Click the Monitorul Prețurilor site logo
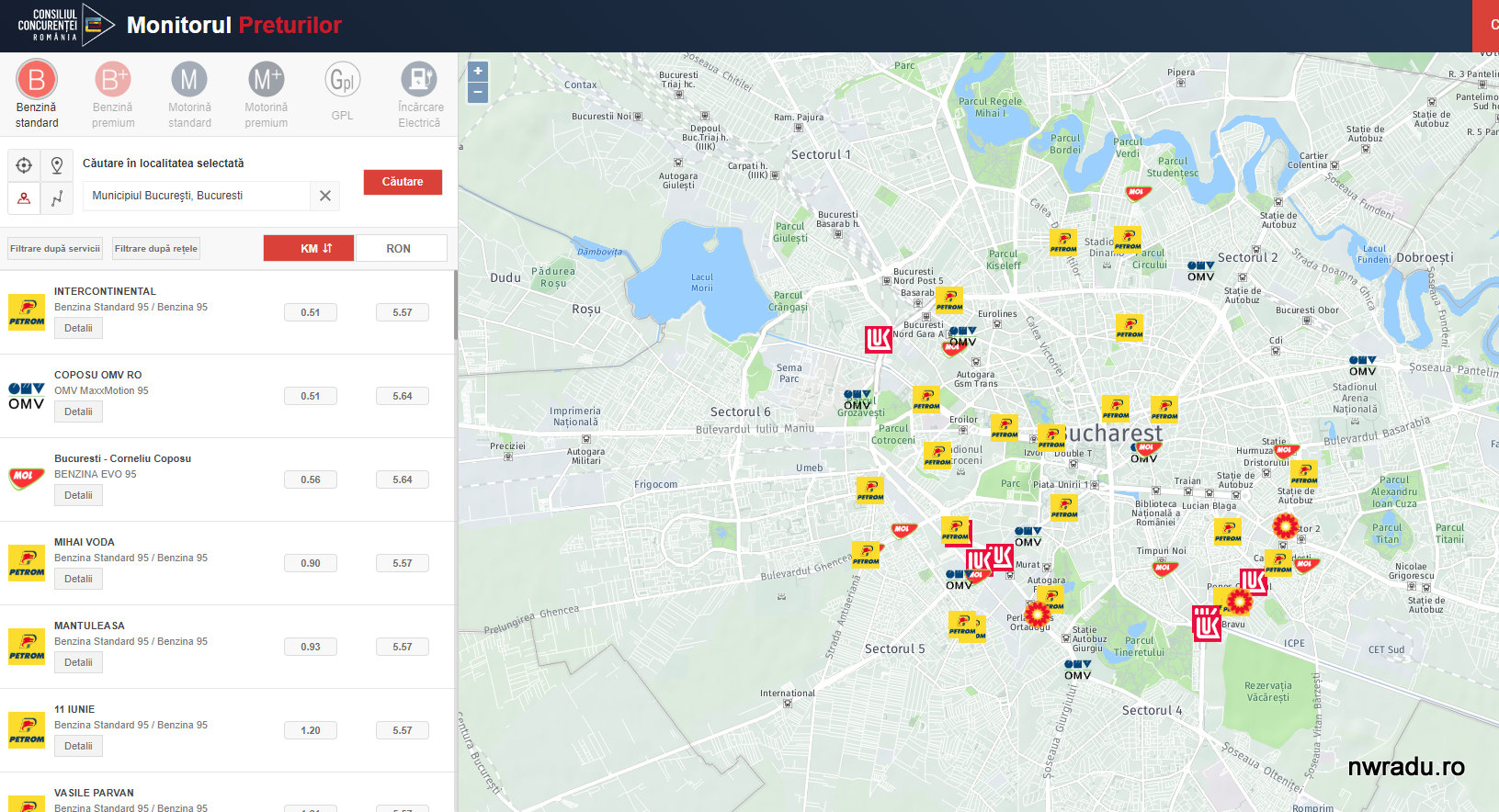This screenshot has height=812, width=1499. 234,25
